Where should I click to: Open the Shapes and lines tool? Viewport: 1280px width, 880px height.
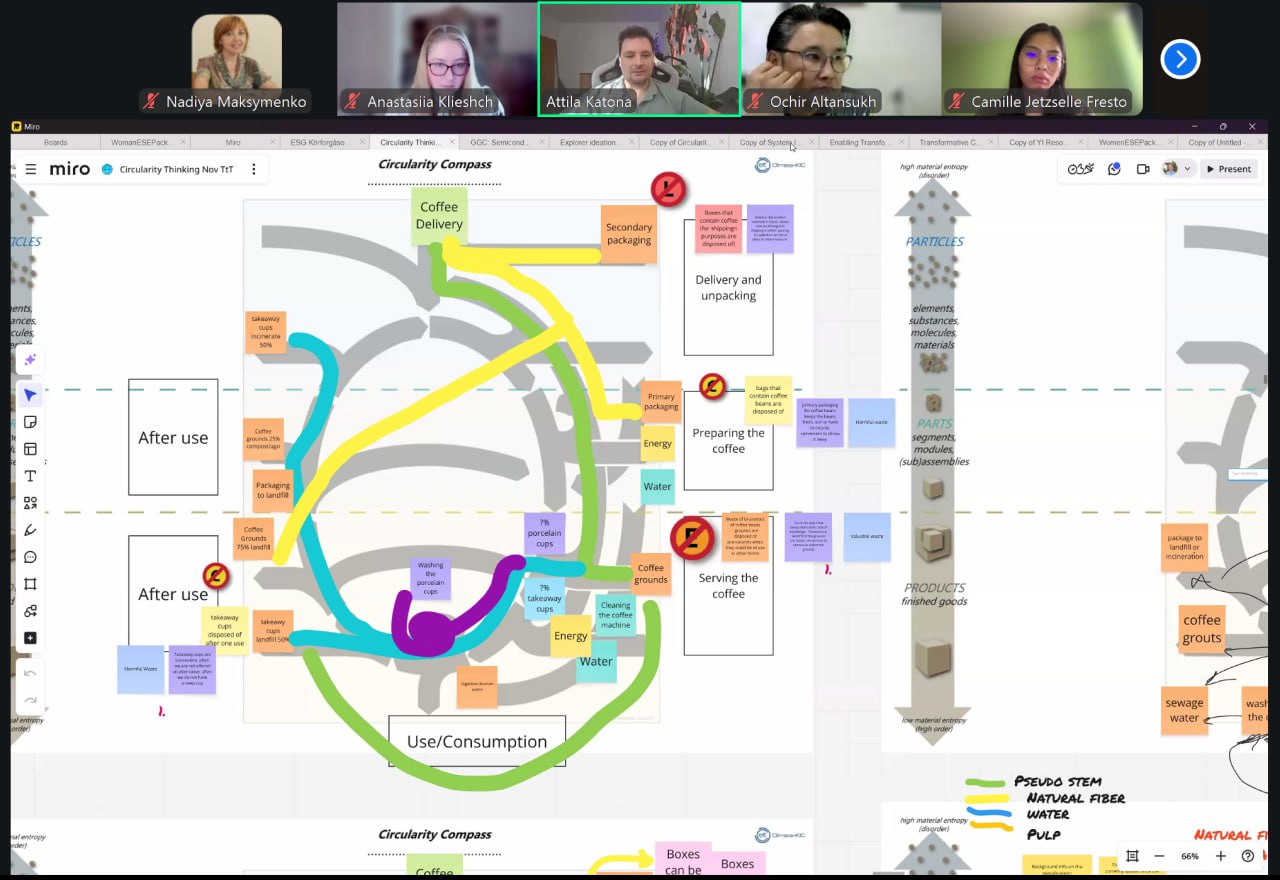click(30, 503)
